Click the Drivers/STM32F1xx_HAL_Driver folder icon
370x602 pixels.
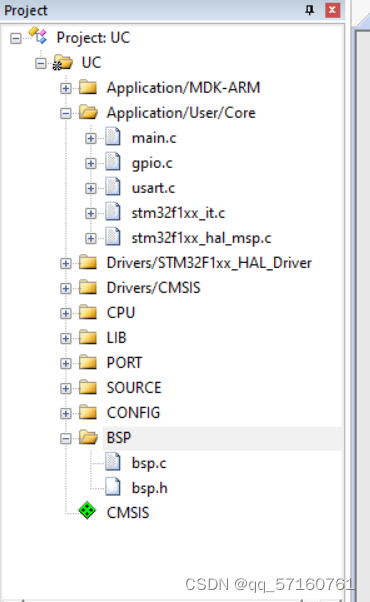pyautogui.click(x=88, y=262)
